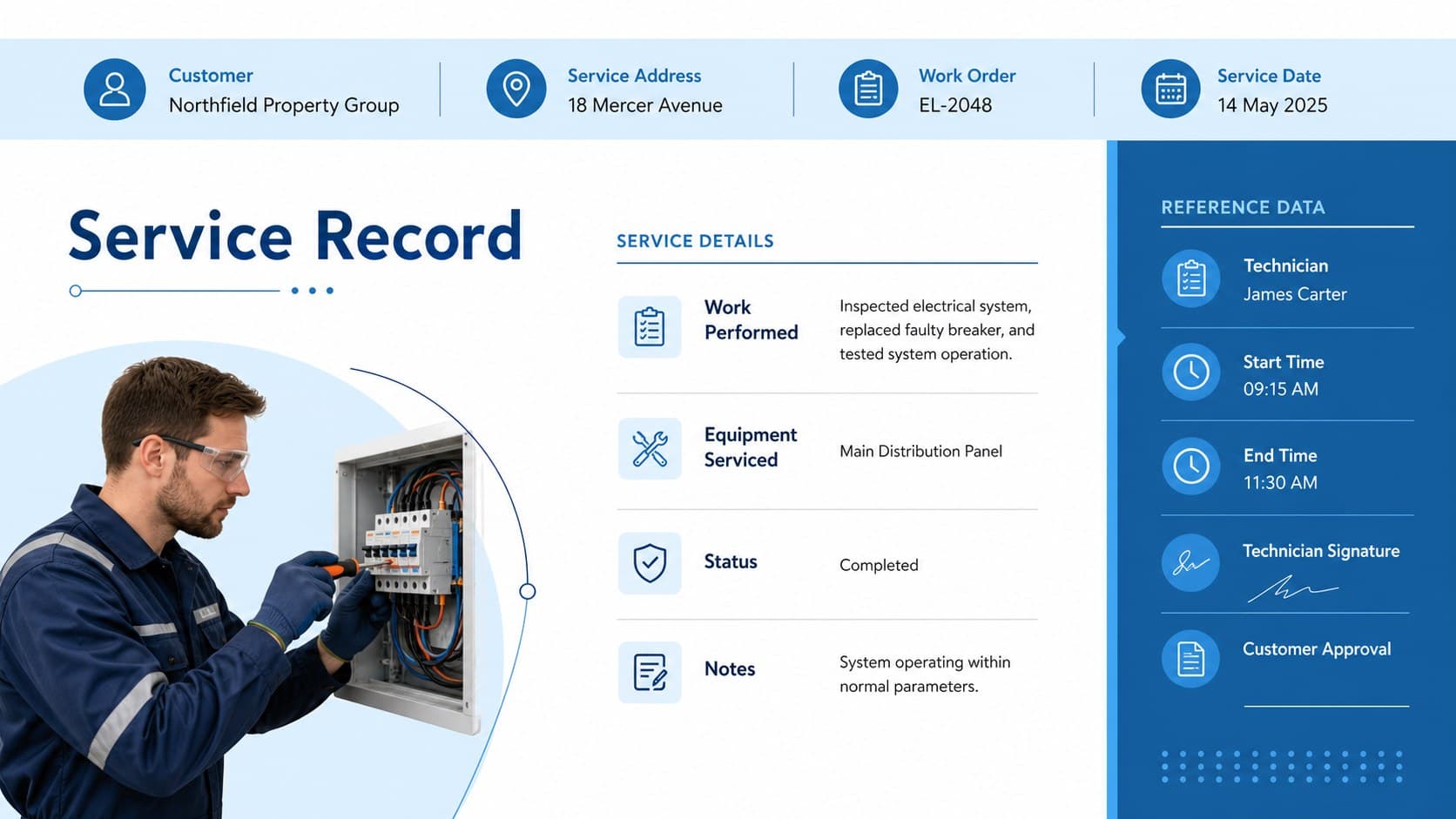
Task: Select the EL-2048 work order number
Action: point(955,105)
